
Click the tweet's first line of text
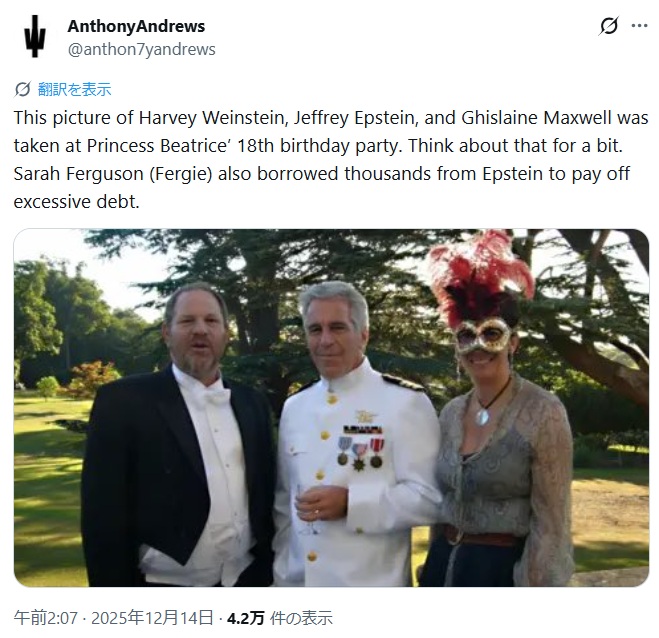click(331, 118)
